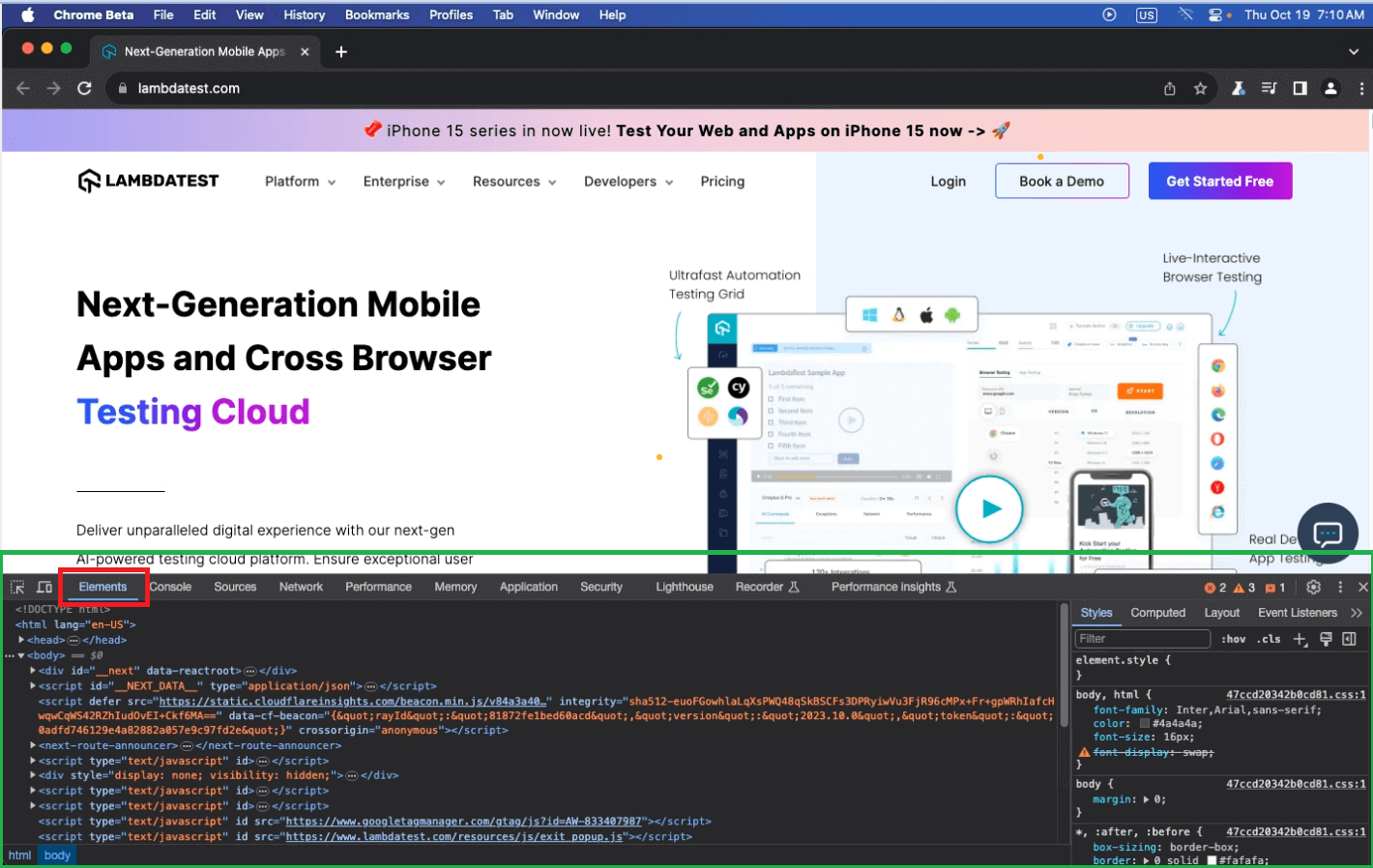Reload the page
The height and width of the screenshot is (868, 1373).
tap(84, 89)
